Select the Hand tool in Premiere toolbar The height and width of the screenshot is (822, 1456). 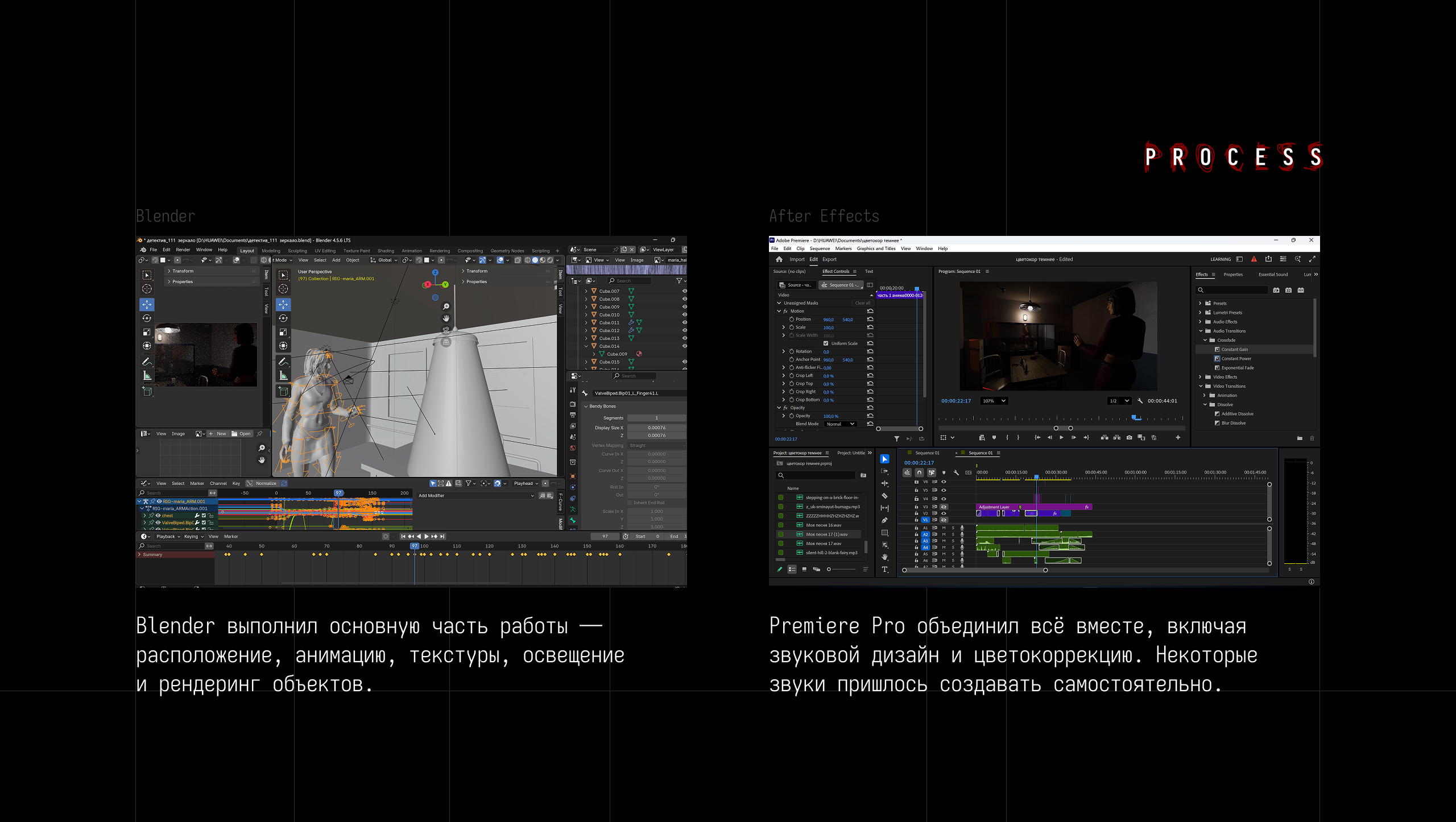884,557
